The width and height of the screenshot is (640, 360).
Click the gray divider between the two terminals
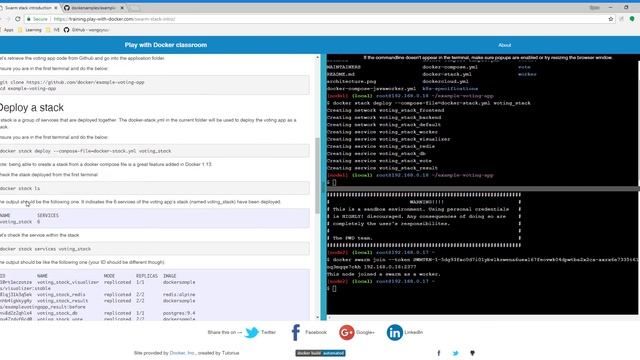pyautogui.click(x=483, y=189)
